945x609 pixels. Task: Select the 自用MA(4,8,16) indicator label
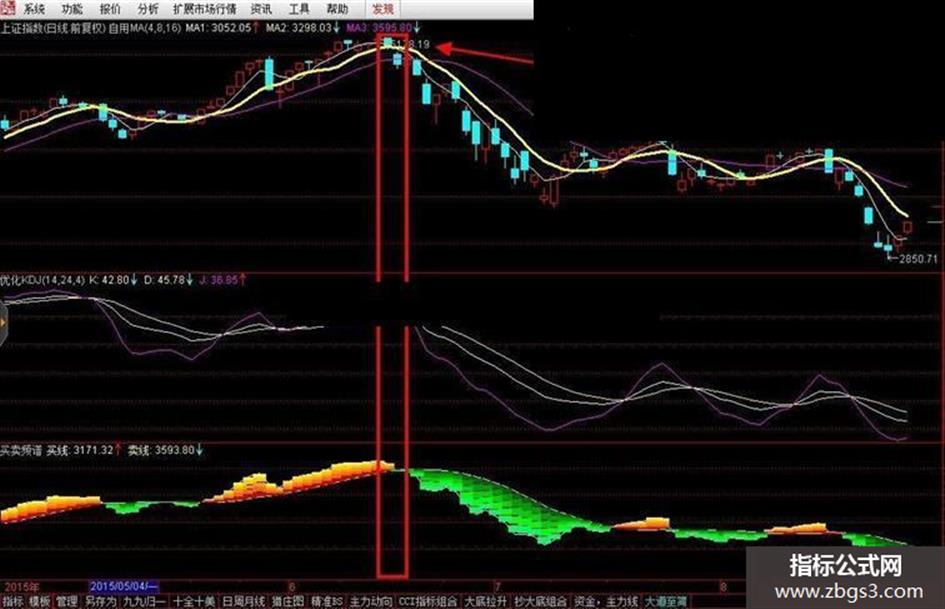(145, 28)
